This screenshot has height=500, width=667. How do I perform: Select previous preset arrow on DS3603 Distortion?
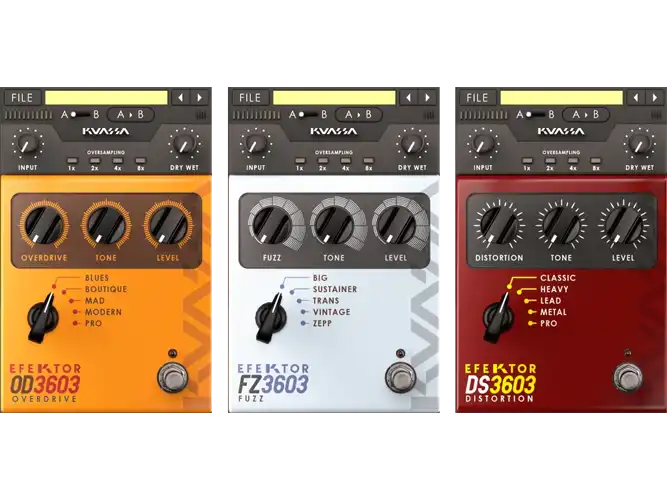pyautogui.click(x=636, y=98)
